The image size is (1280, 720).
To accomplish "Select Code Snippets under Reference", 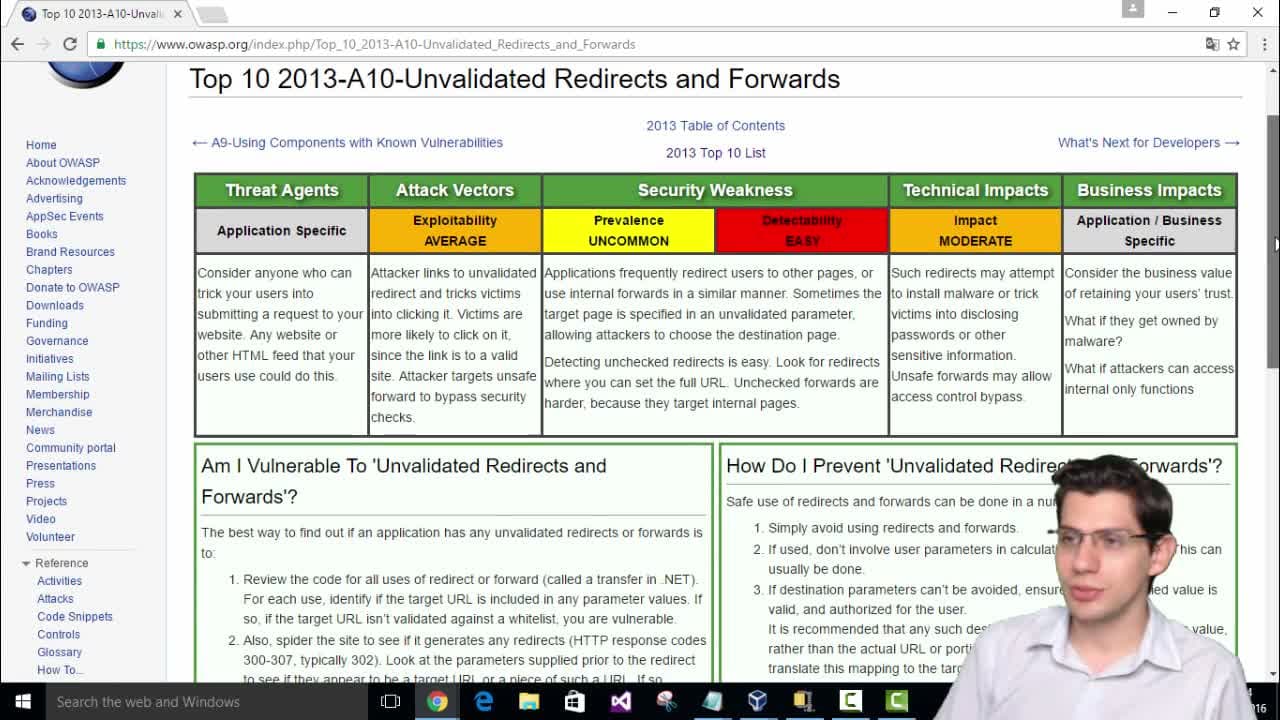I will coord(75,616).
